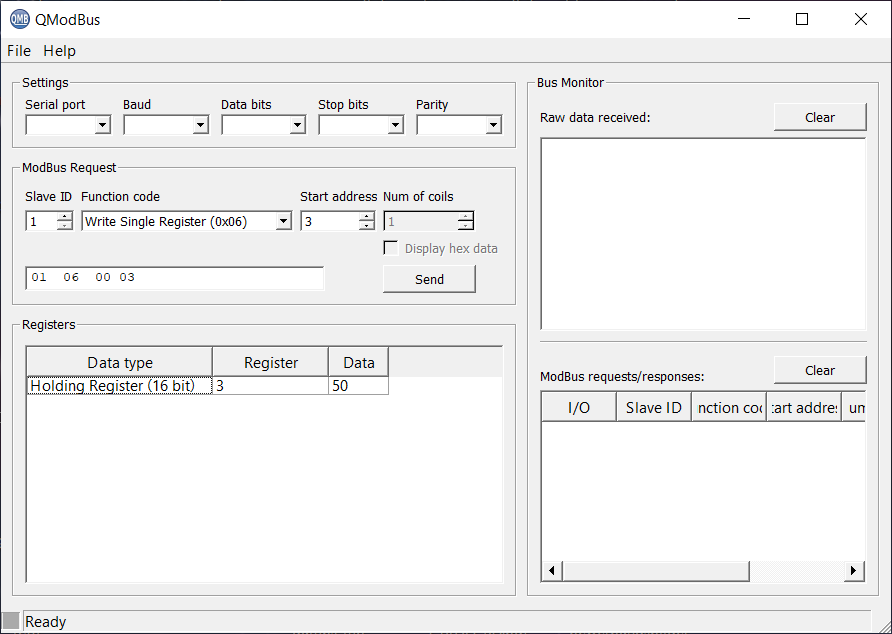The height and width of the screenshot is (634, 892).
Task: Select the register number 3 cell
Action: click(x=271, y=385)
